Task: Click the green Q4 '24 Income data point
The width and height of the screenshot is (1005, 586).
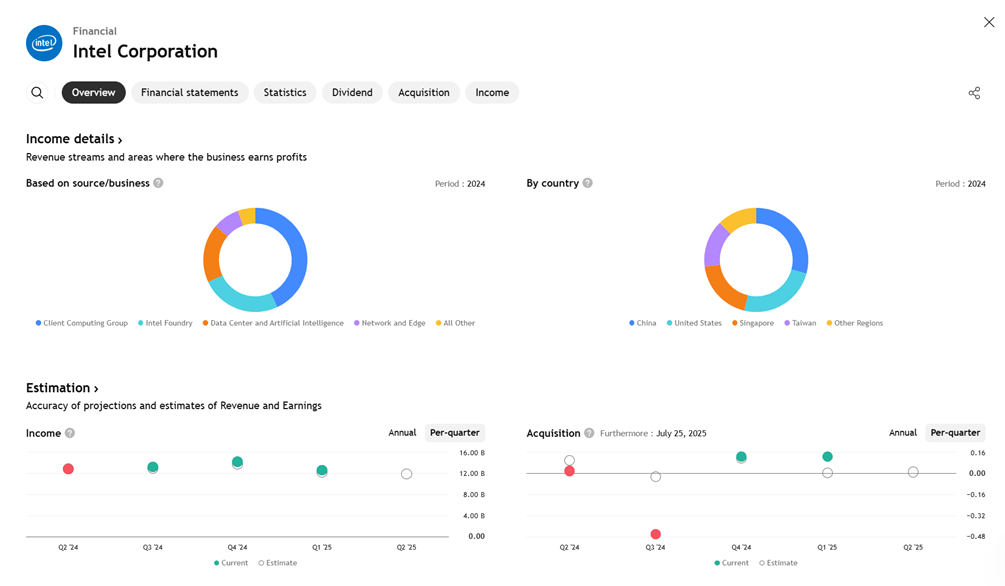Action: (x=237, y=462)
